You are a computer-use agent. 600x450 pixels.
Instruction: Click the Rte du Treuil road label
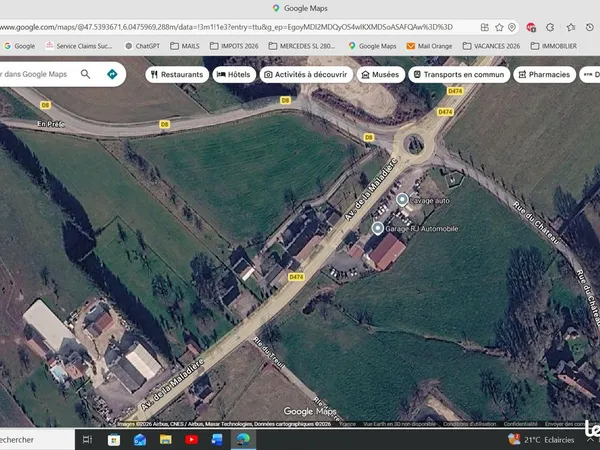(269, 352)
